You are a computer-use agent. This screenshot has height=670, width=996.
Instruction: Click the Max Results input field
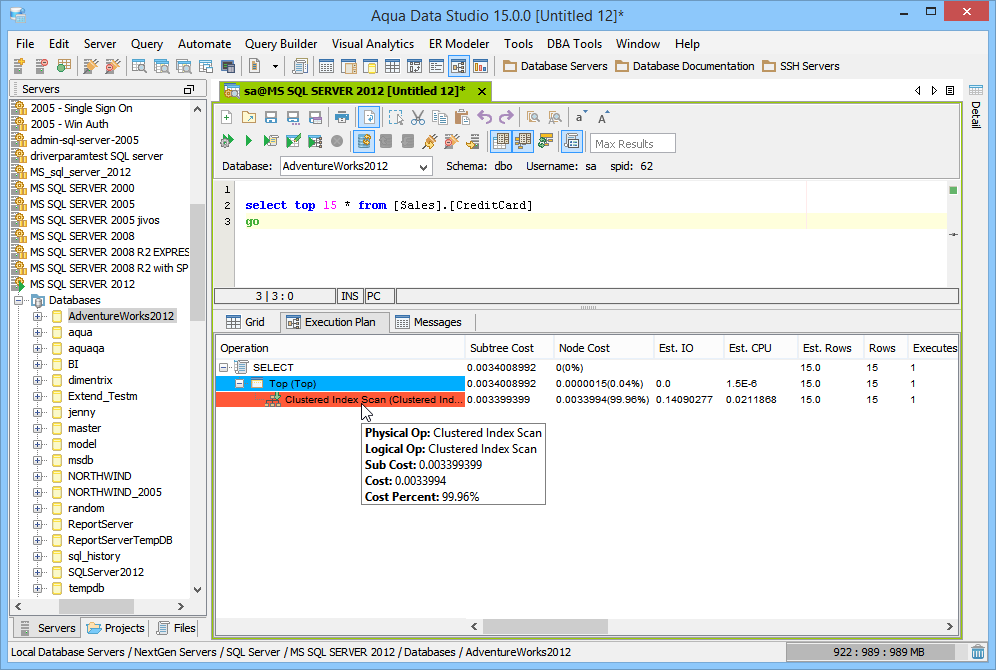[633, 144]
